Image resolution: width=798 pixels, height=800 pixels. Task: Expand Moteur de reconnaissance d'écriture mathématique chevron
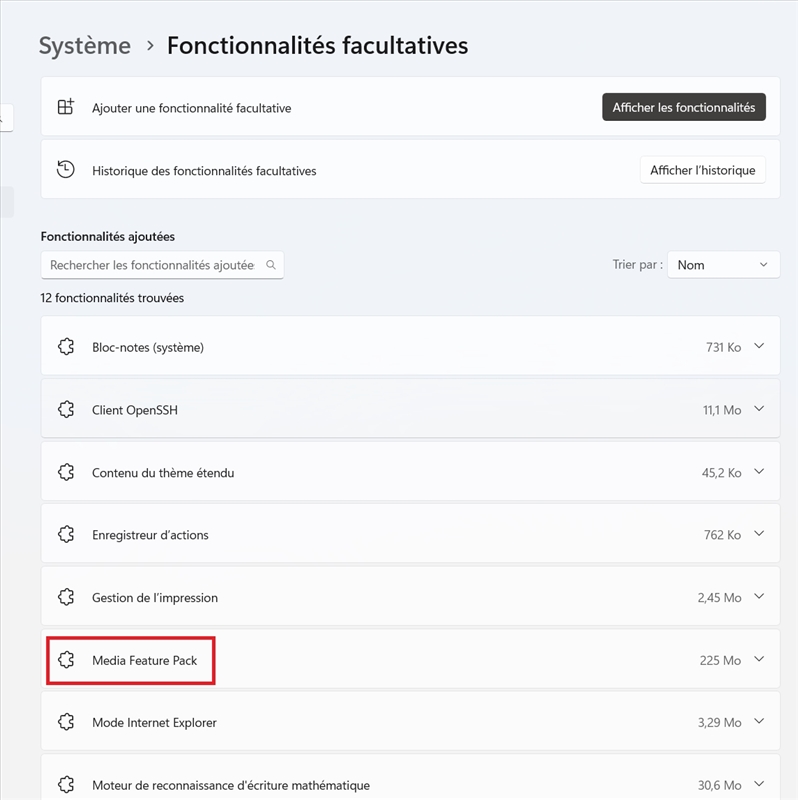pos(759,784)
